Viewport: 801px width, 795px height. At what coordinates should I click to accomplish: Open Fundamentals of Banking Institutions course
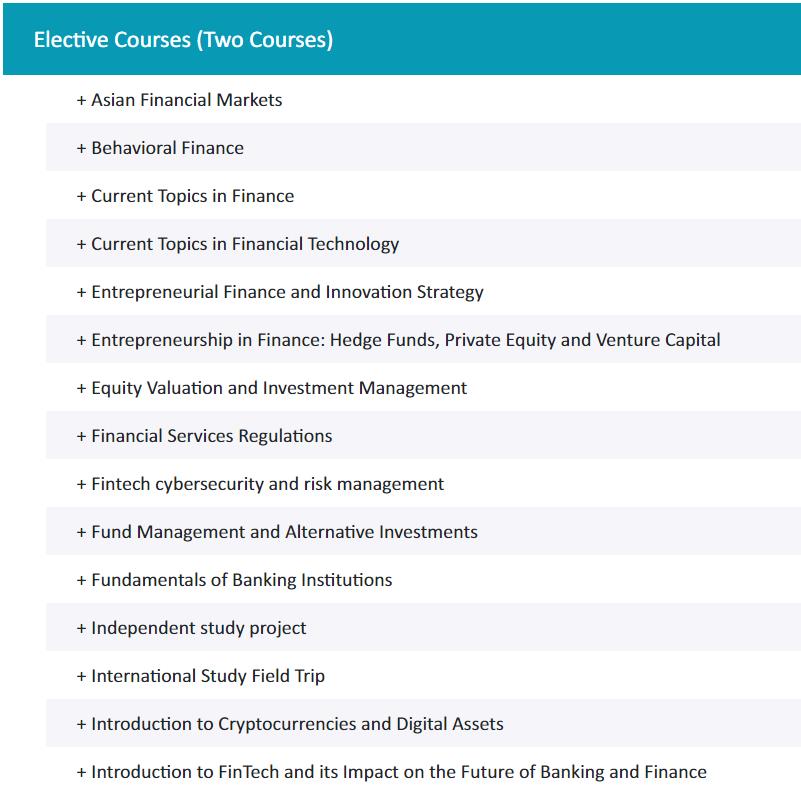[241, 580]
